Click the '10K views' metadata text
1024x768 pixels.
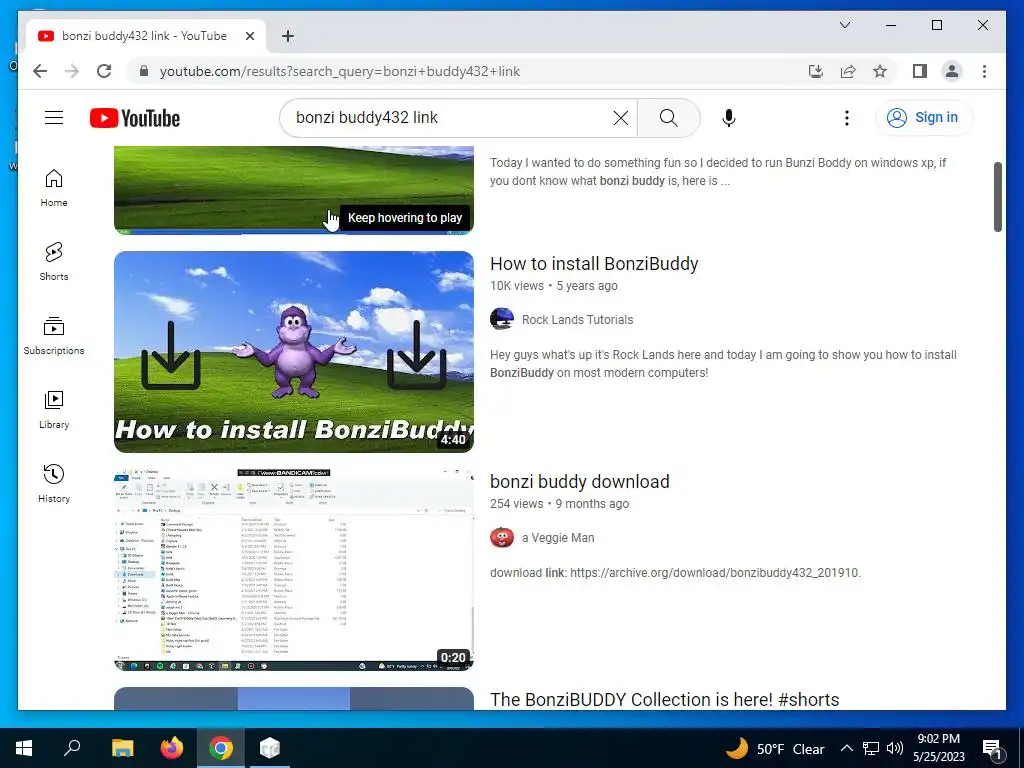click(x=517, y=286)
